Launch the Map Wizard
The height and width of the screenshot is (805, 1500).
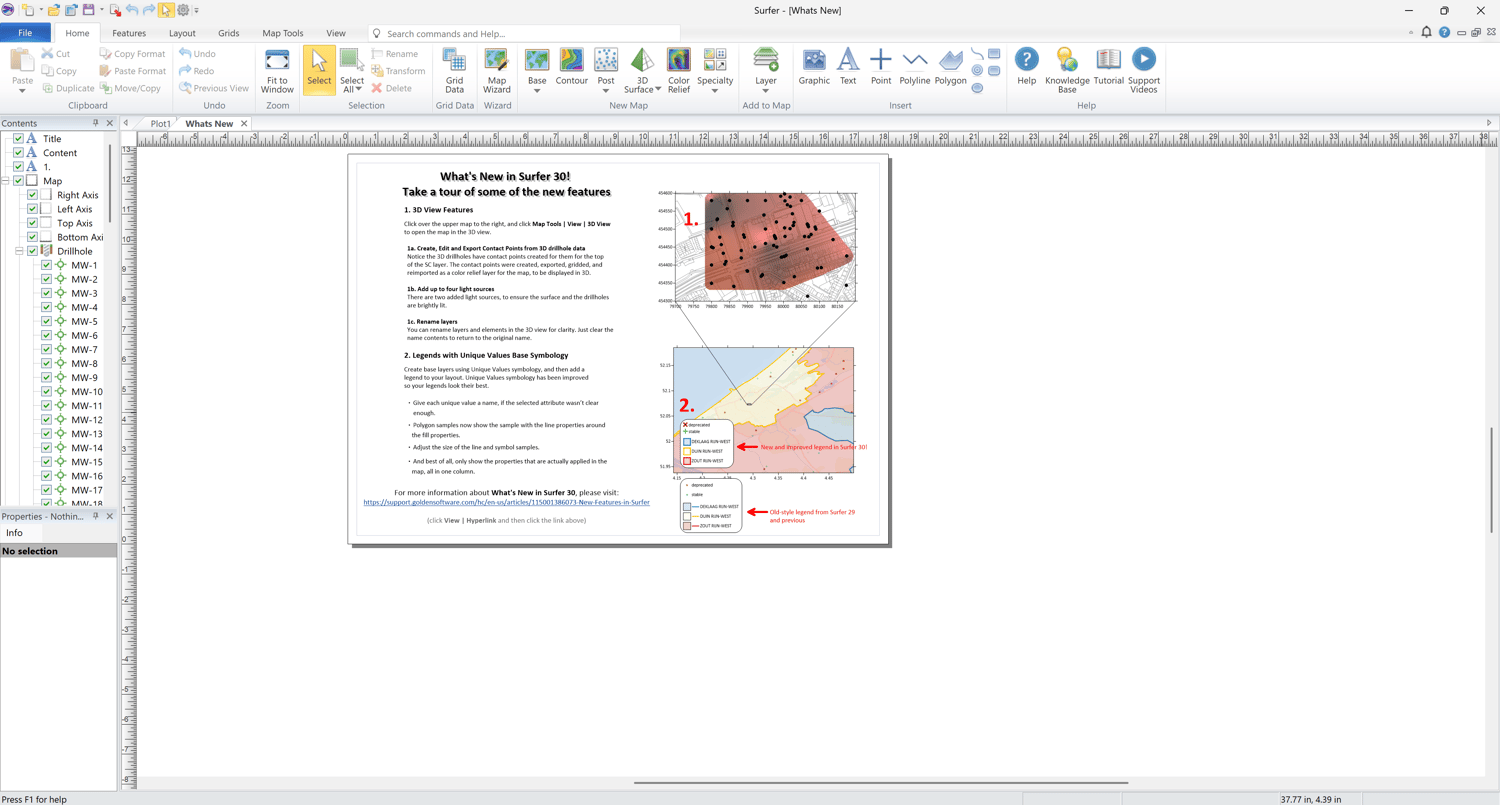click(x=496, y=69)
